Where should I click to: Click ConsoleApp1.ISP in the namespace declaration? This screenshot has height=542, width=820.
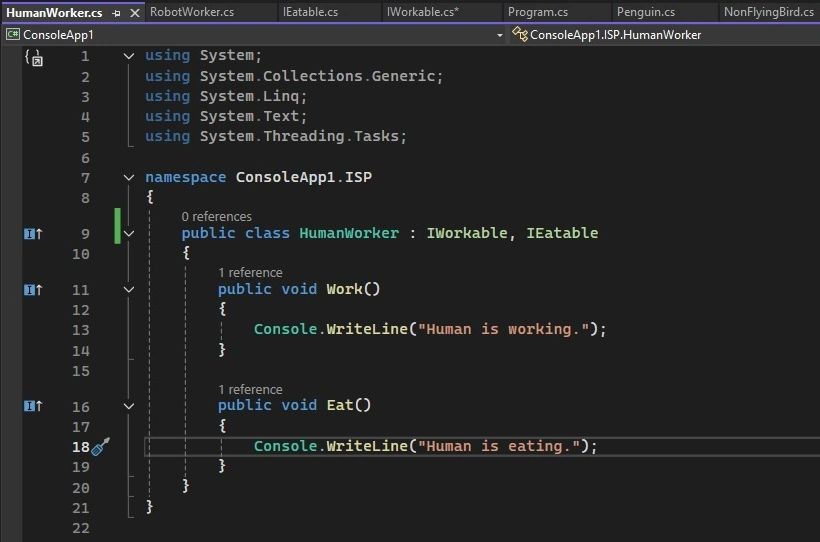click(x=304, y=177)
